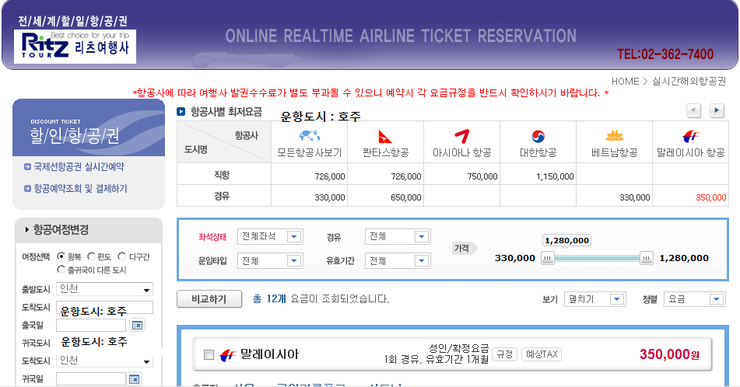Click the right price slider handle
740x387 pixels.
(646, 258)
